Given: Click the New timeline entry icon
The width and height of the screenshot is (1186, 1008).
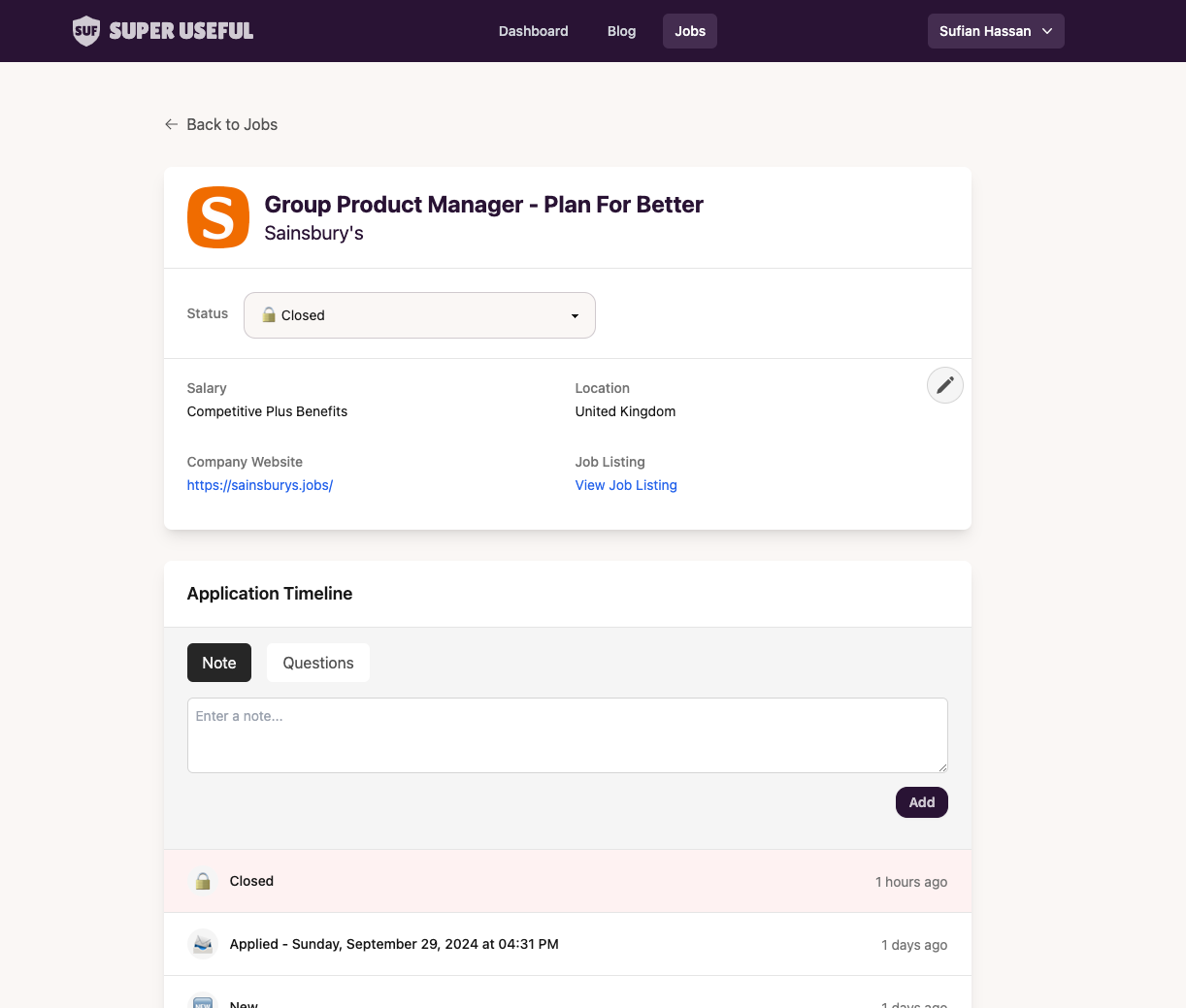Looking at the screenshot, I should (x=203, y=1001).
